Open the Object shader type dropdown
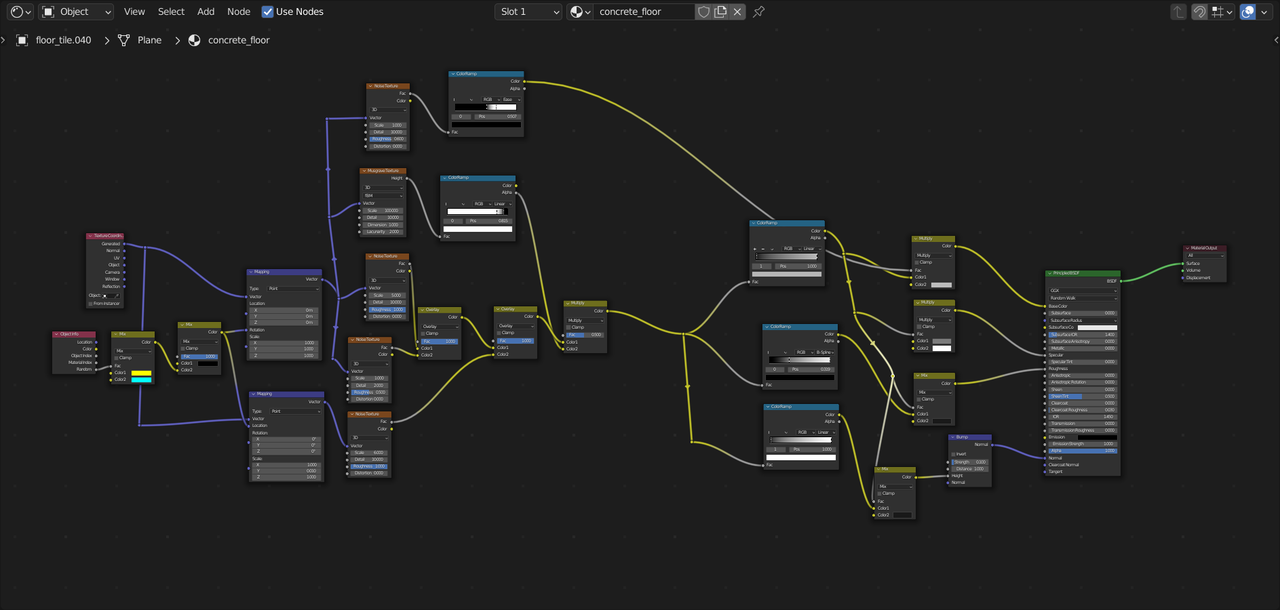 pyautogui.click(x=78, y=12)
